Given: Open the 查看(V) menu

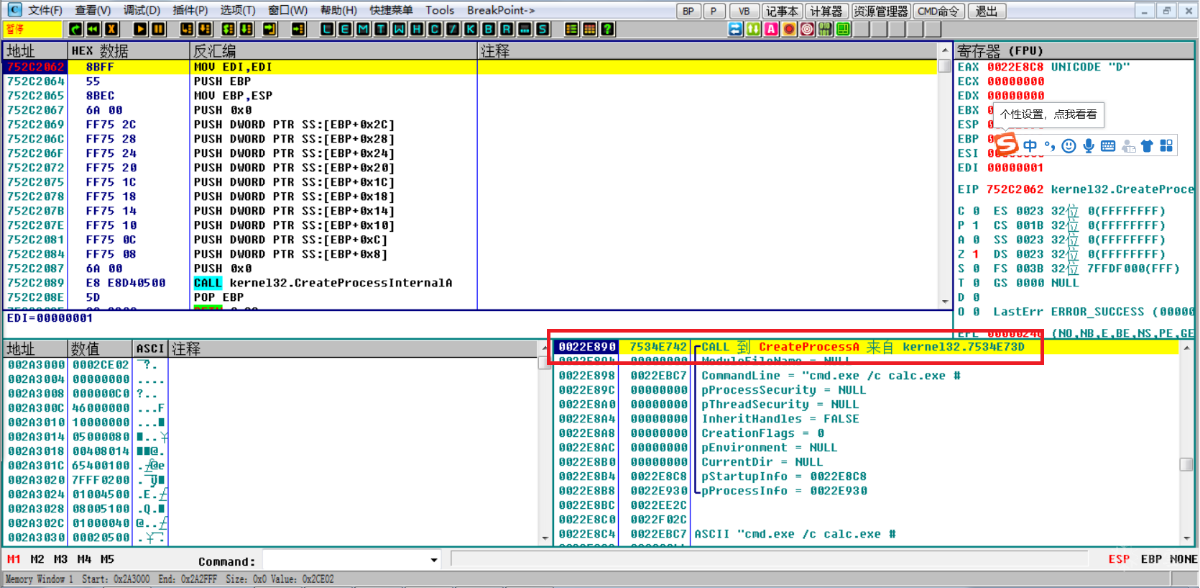Looking at the screenshot, I should [94, 10].
